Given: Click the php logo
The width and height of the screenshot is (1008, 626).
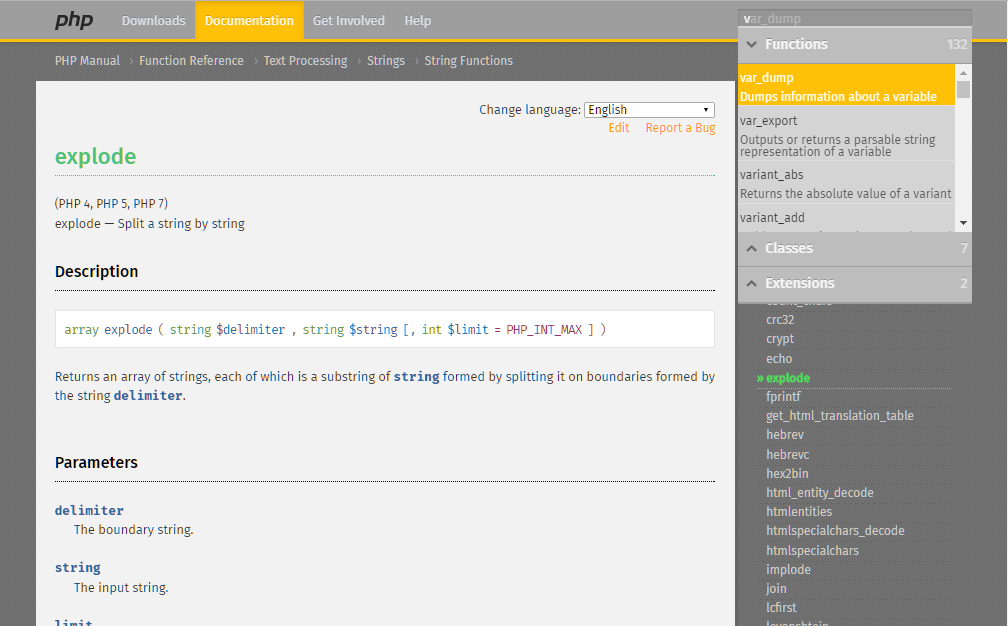Looking at the screenshot, I should pyautogui.click(x=74, y=21).
